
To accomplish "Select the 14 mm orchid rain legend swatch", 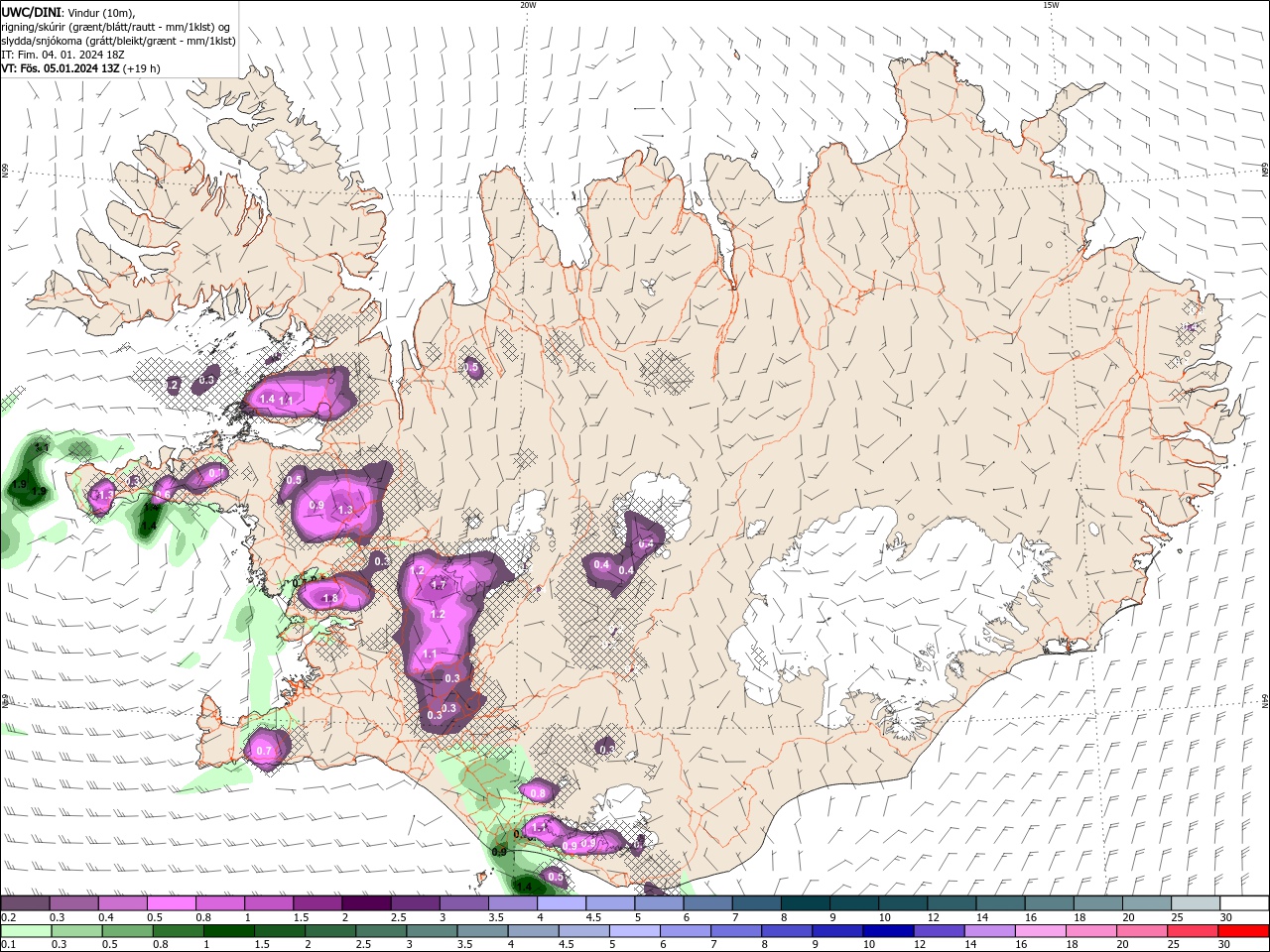I will tap(990, 931).
